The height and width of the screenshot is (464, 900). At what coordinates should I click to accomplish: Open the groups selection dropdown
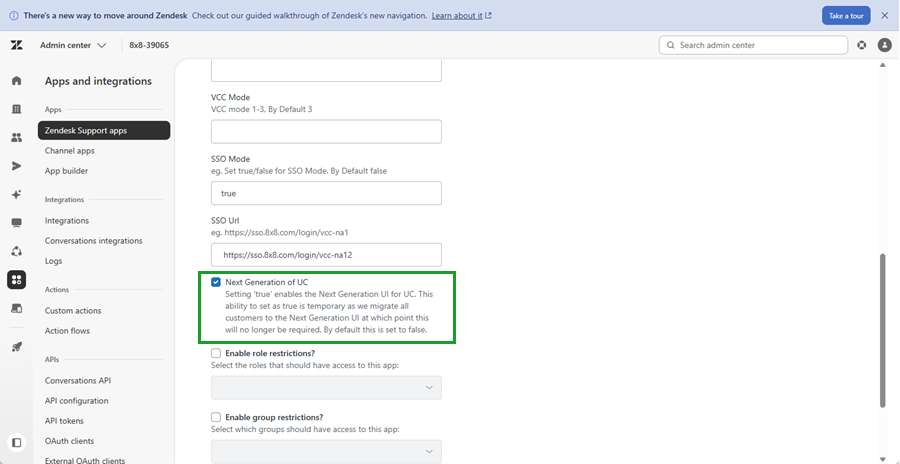(x=327, y=451)
